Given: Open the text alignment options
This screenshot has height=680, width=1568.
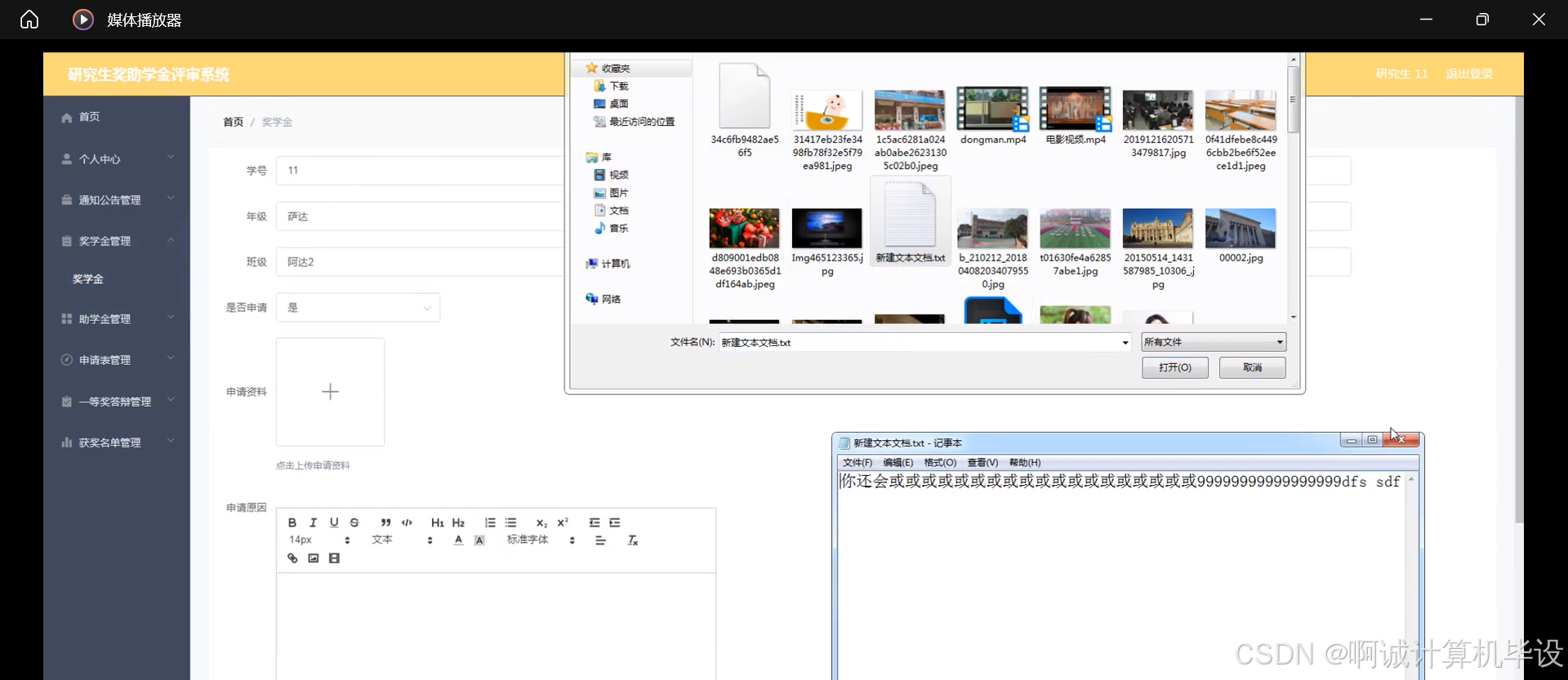Looking at the screenshot, I should (600, 540).
